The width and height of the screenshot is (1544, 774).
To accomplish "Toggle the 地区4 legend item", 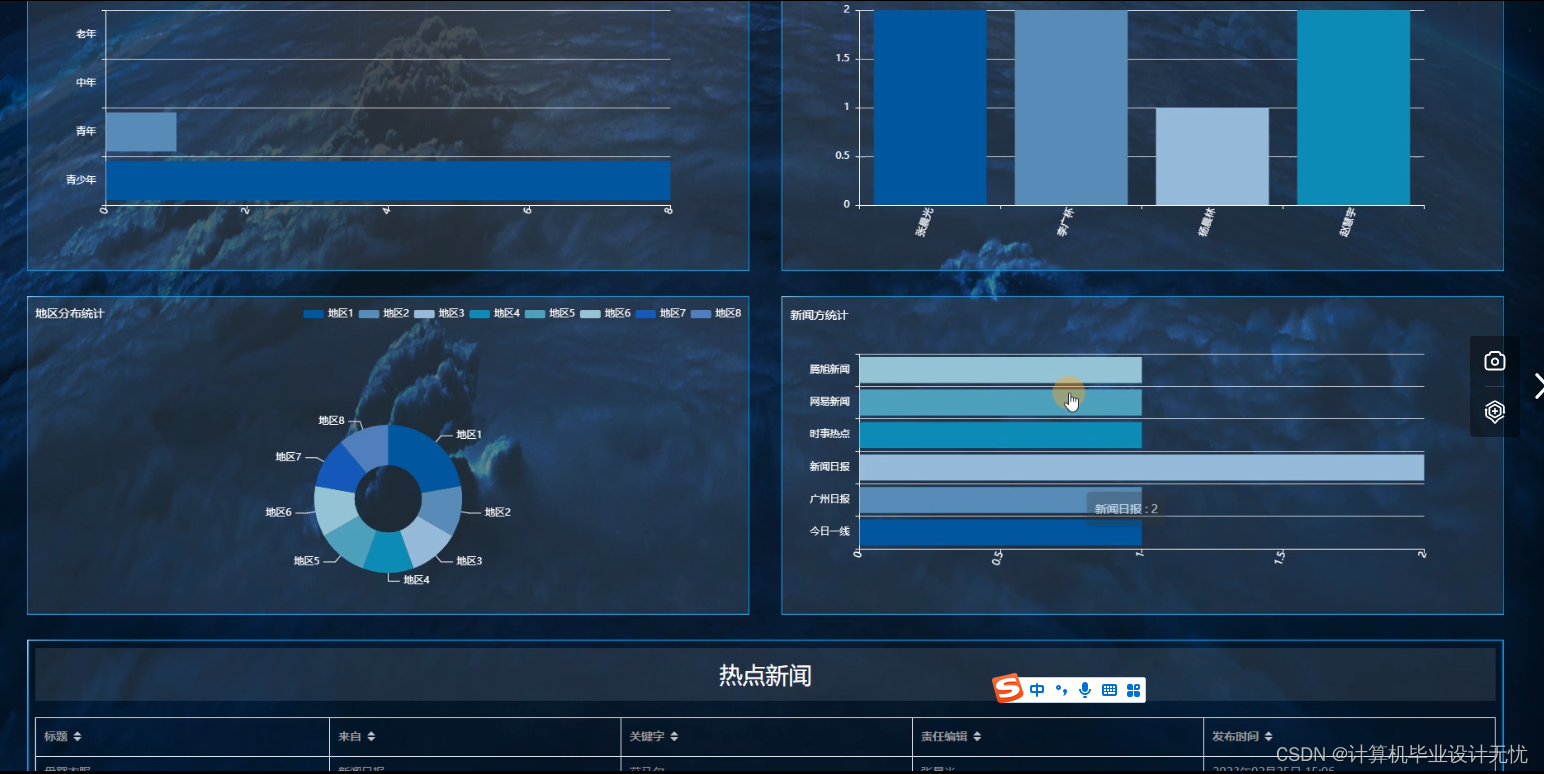I will pos(494,314).
